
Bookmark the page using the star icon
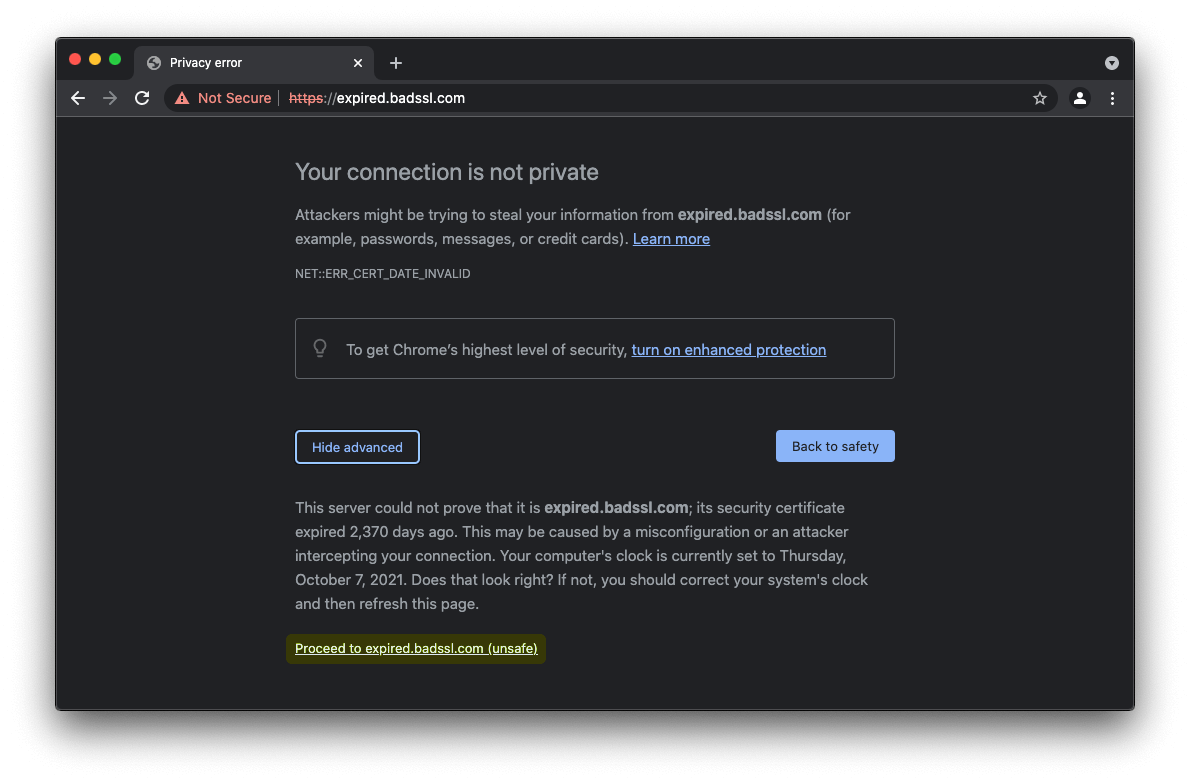(x=1040, y=98)
